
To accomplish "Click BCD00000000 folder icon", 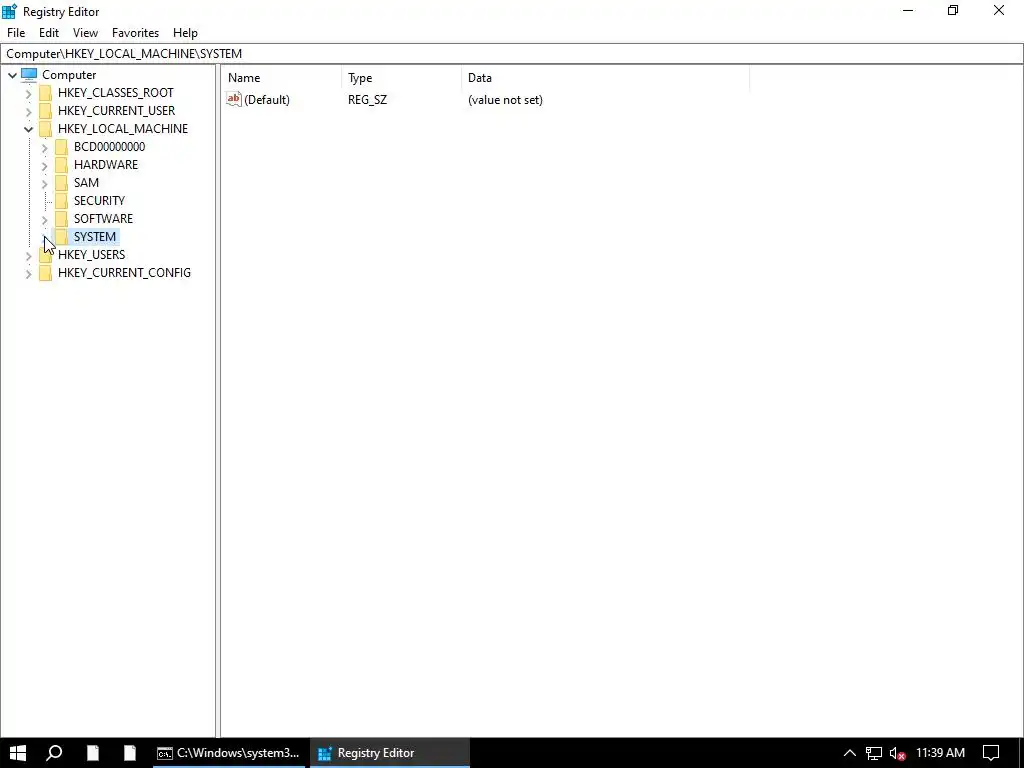I will [x=61, y=146].
